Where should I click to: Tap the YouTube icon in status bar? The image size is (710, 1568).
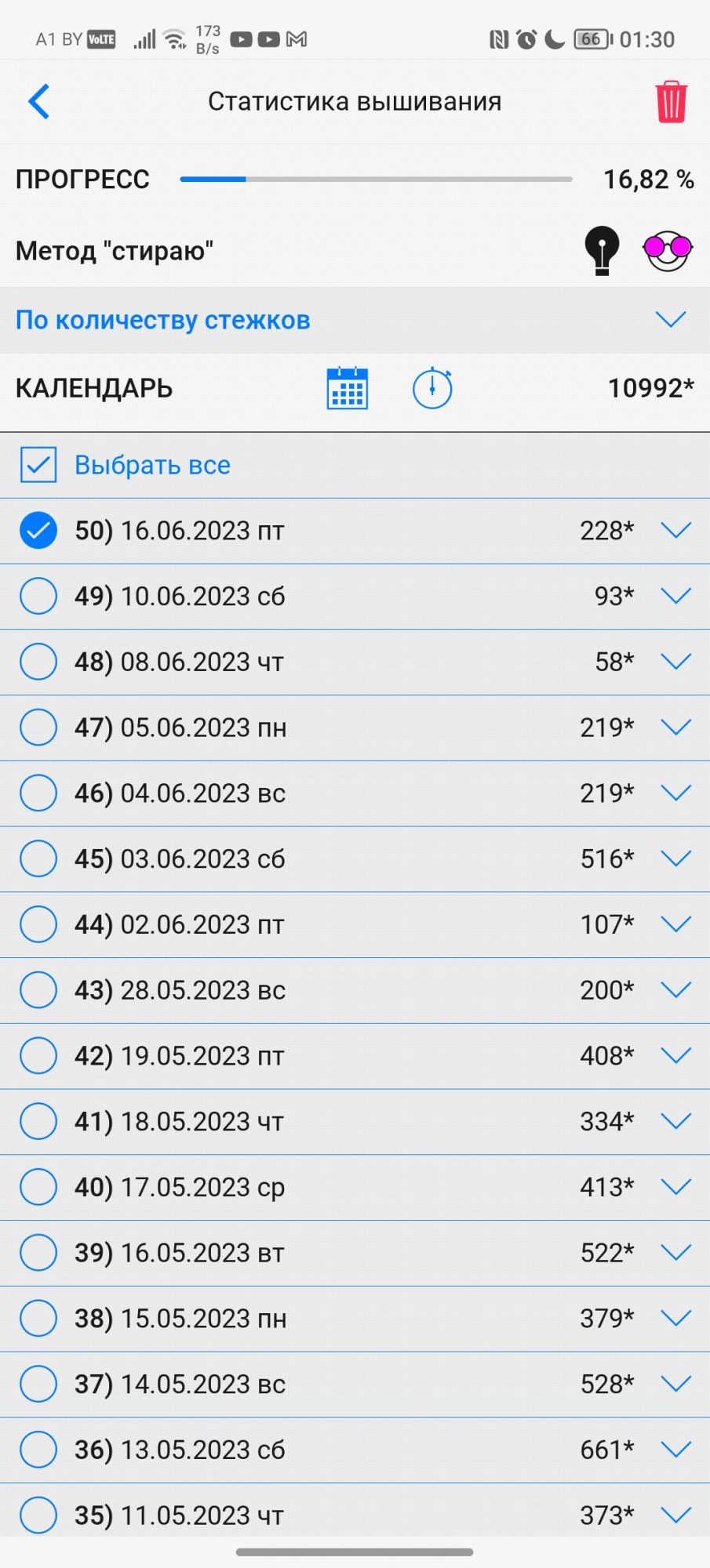(x=242, y=39)
